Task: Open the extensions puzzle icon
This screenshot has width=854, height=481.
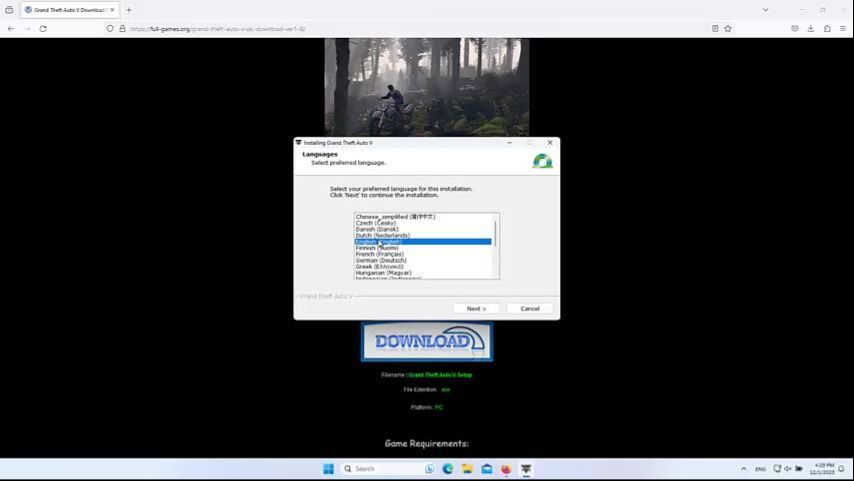Action: (x=827, y=29)
